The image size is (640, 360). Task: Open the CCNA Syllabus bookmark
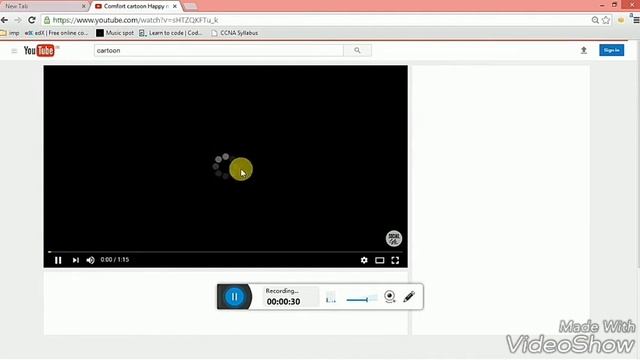pos(235,33)
